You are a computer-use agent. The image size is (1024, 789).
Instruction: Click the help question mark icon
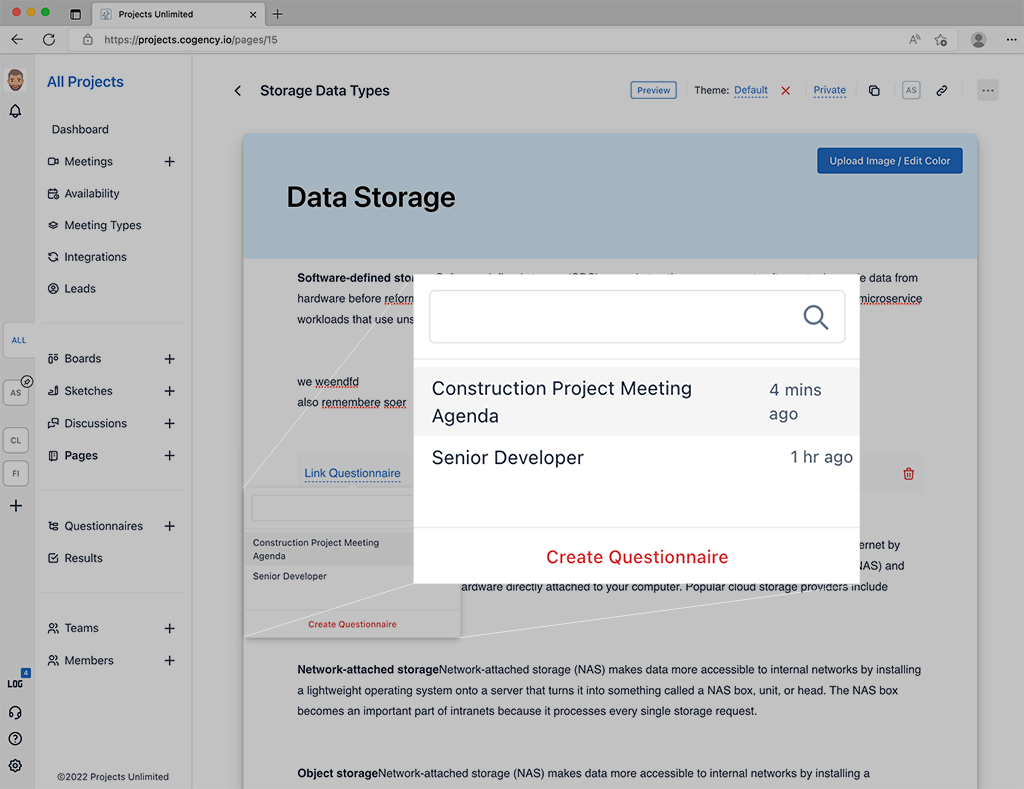pos(15,739)
